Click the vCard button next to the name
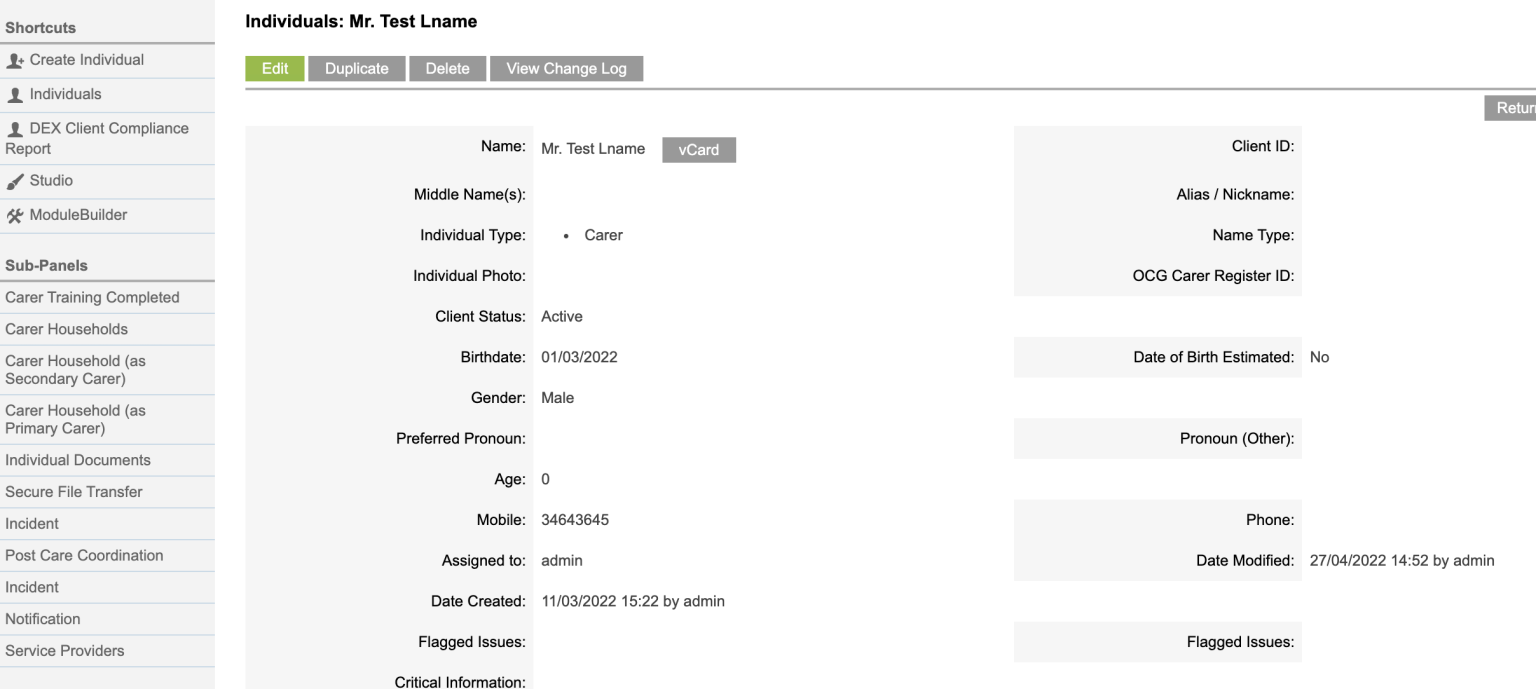Screen dimensions: 1536x689 [x=698, y=149]
